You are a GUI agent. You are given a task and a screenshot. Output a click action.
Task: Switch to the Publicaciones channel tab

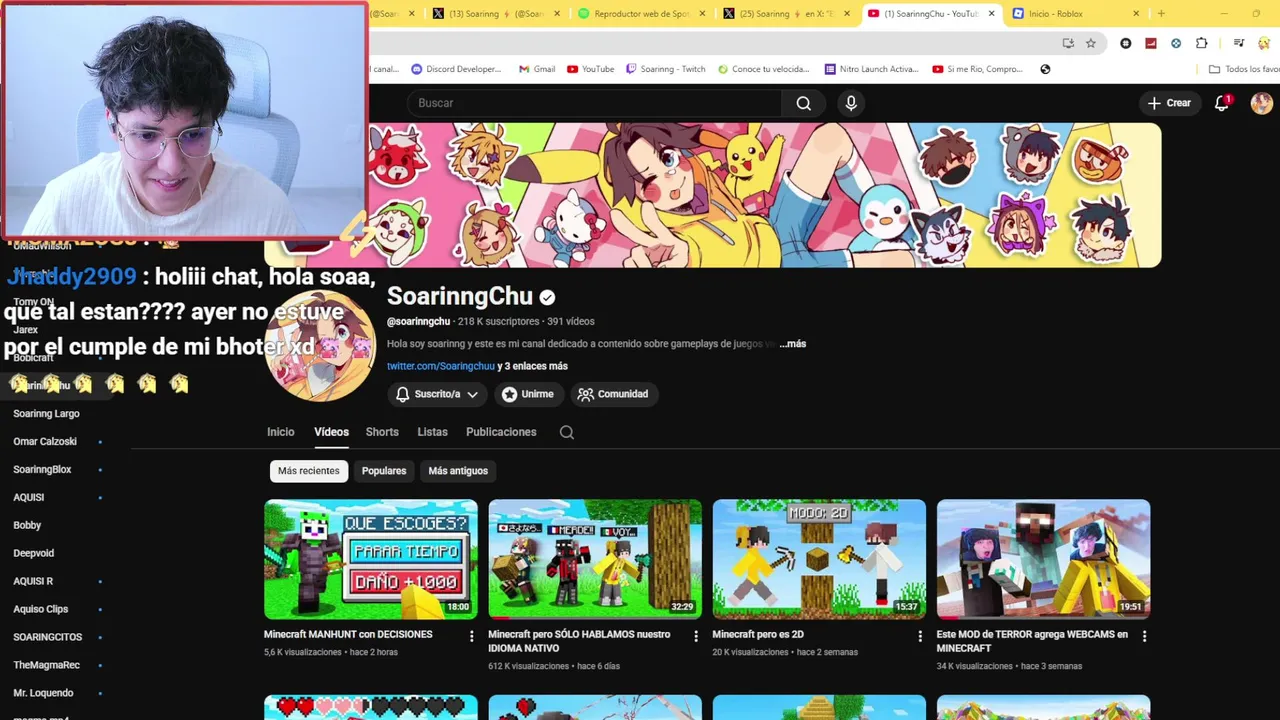501,432
